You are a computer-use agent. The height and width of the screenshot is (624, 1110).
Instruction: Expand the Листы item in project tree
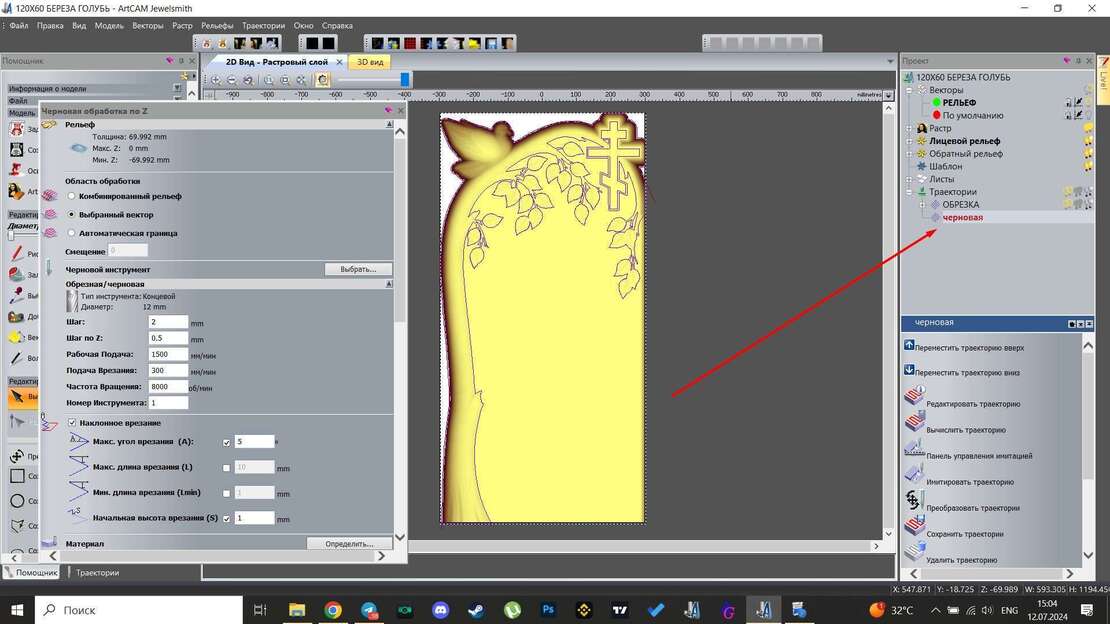click(x=908, y=179)
